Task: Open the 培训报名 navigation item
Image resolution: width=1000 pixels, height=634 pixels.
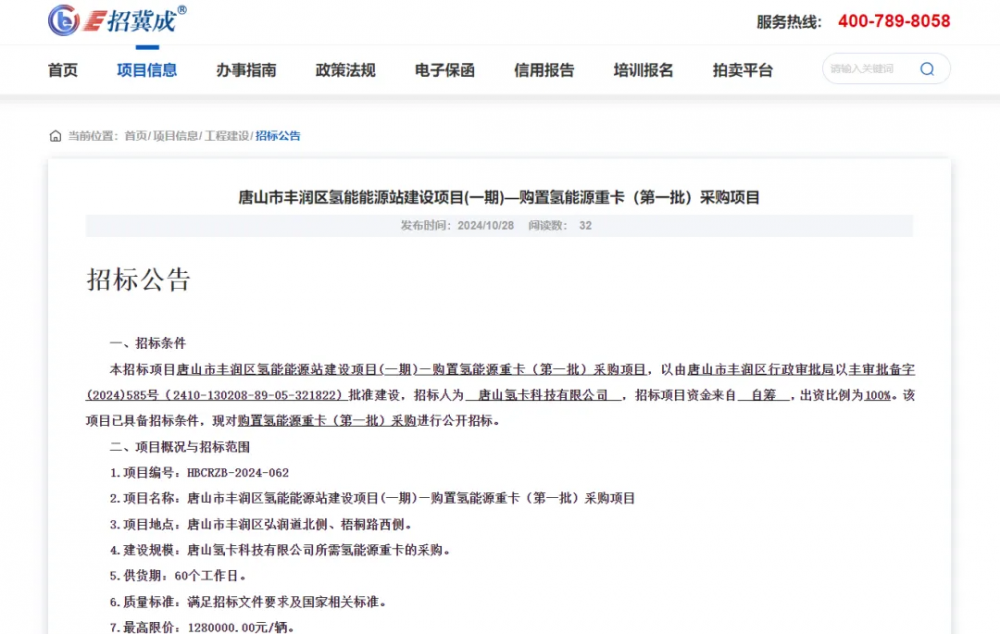Action: [643, 70]
